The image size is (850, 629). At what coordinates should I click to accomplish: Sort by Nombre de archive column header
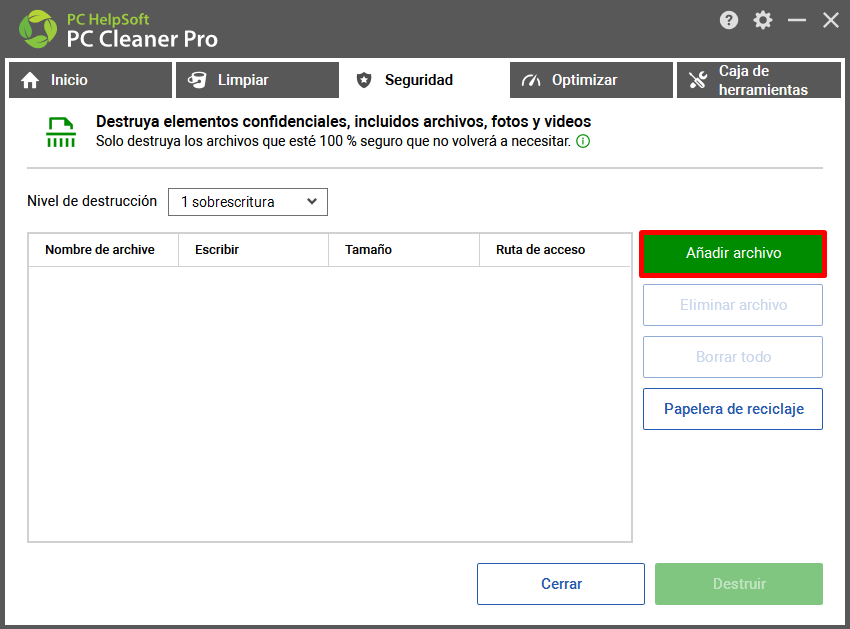[100, 250]
